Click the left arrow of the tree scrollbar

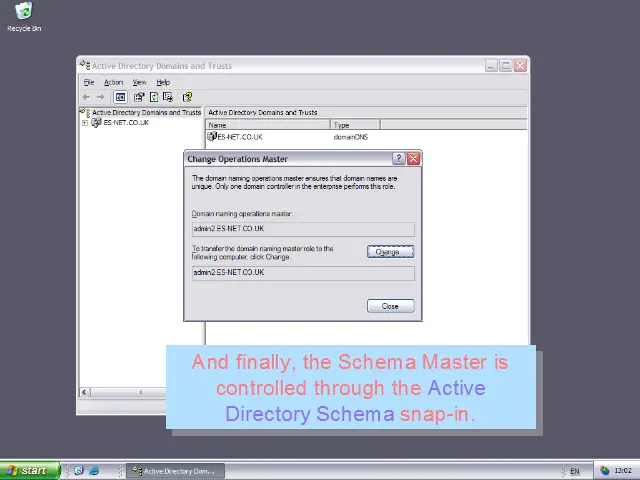click(x=84, y=392)
